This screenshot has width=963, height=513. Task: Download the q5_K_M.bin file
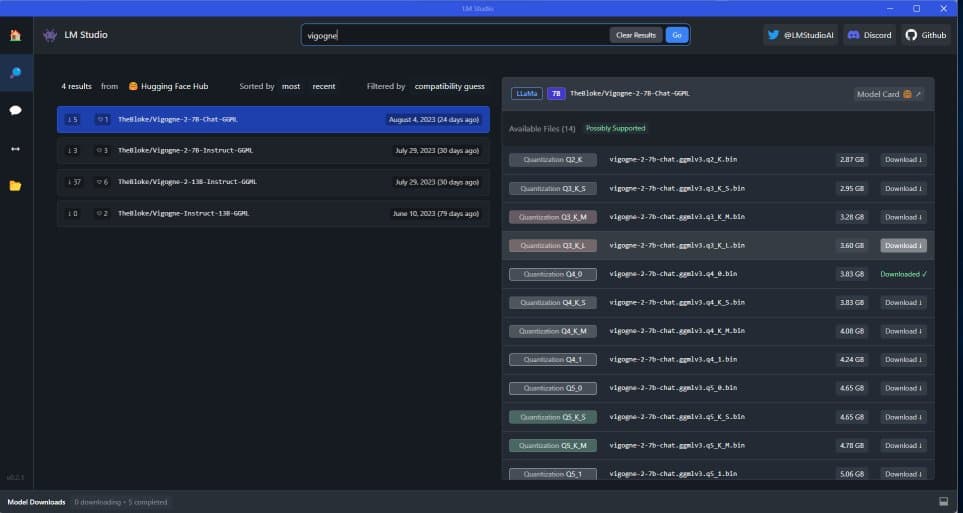(x=903, y=445)
